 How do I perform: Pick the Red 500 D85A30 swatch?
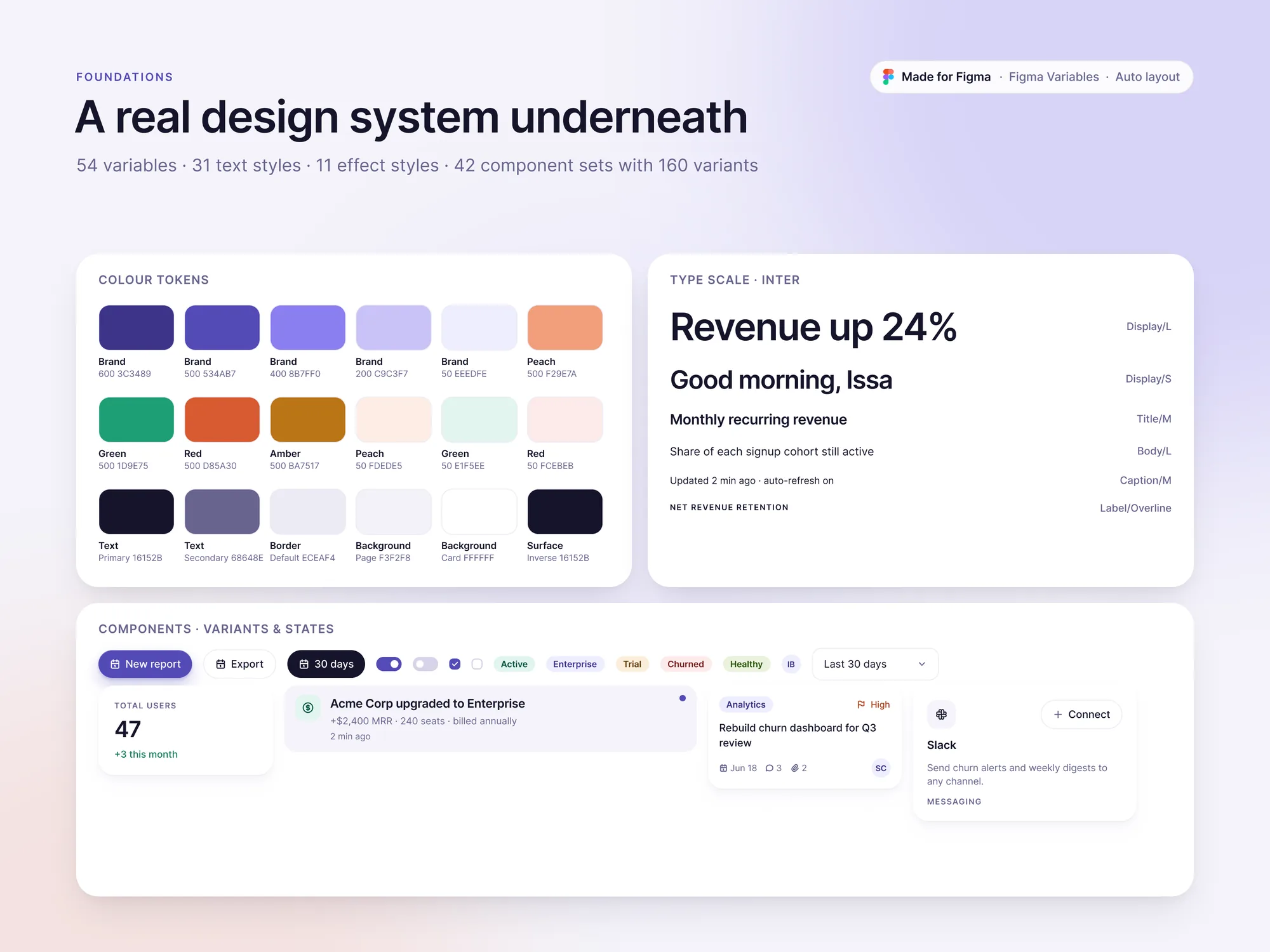(x=222, y=420)
